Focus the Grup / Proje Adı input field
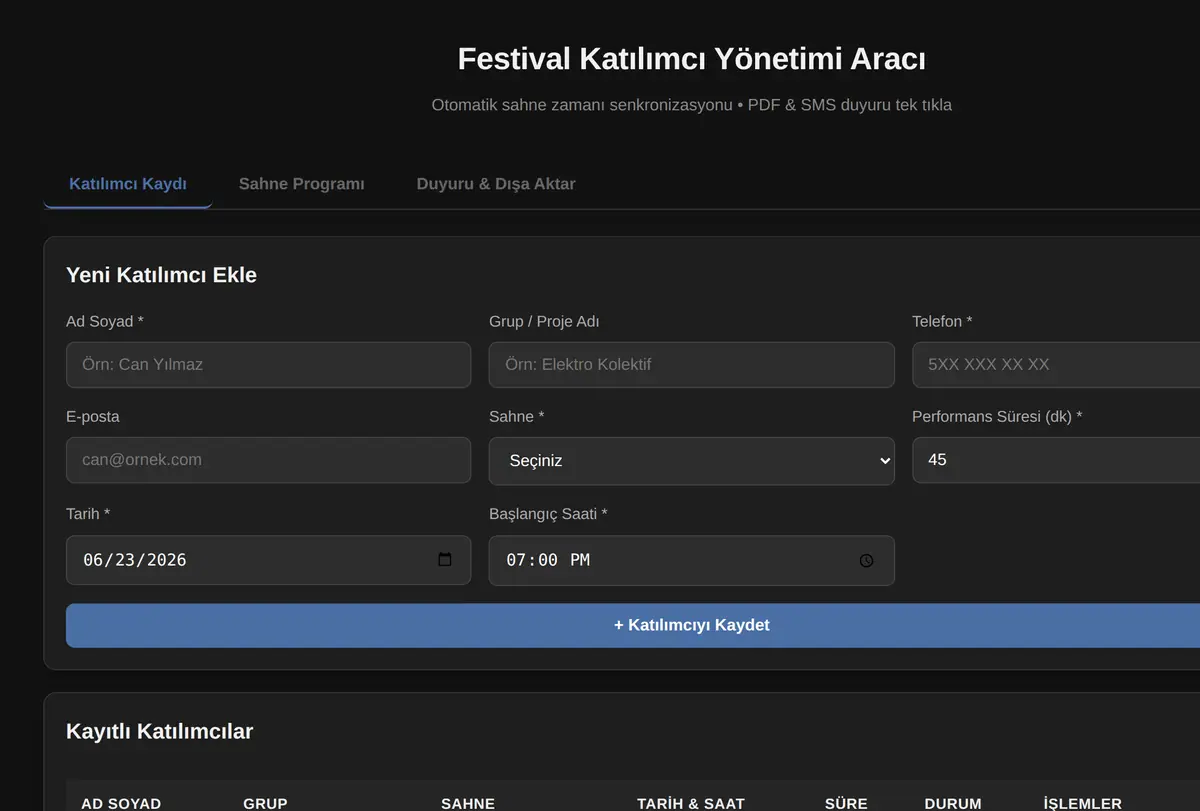1200x811 pixels. [691, 365]
